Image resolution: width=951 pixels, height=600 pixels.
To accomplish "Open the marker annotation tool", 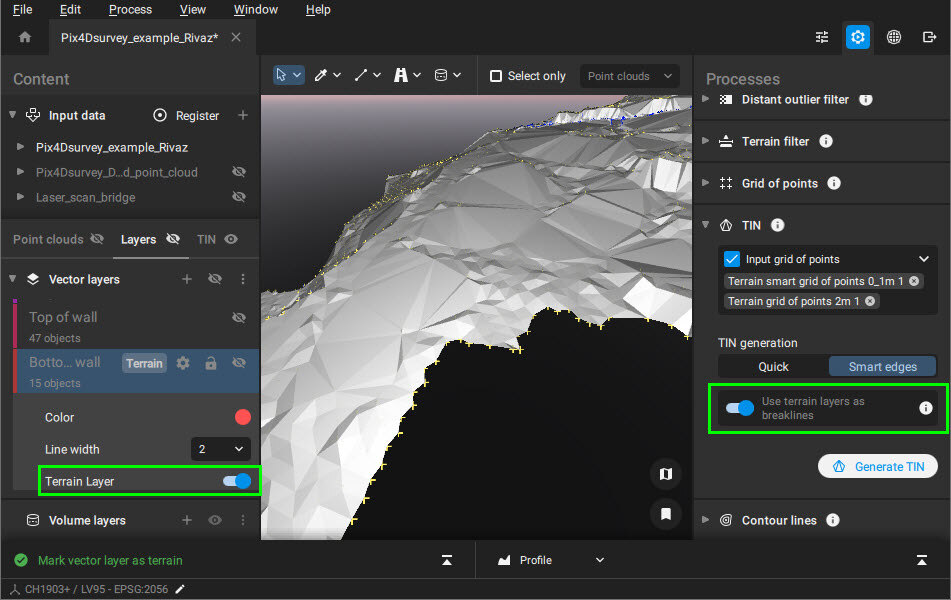I will 400,74.
